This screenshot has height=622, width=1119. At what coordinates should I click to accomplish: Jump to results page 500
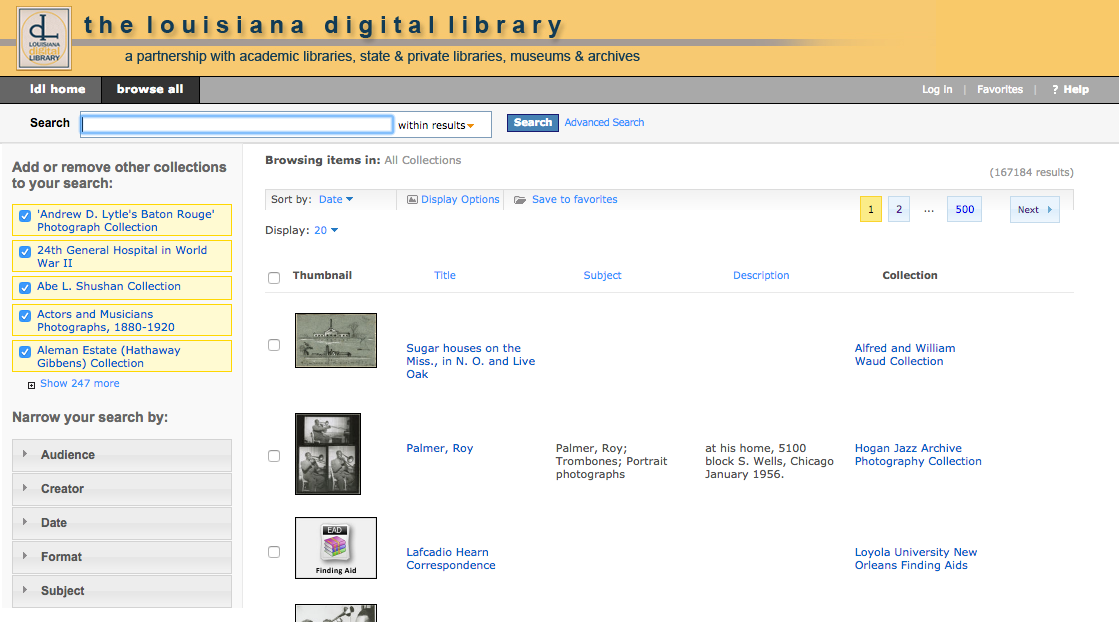965,210
